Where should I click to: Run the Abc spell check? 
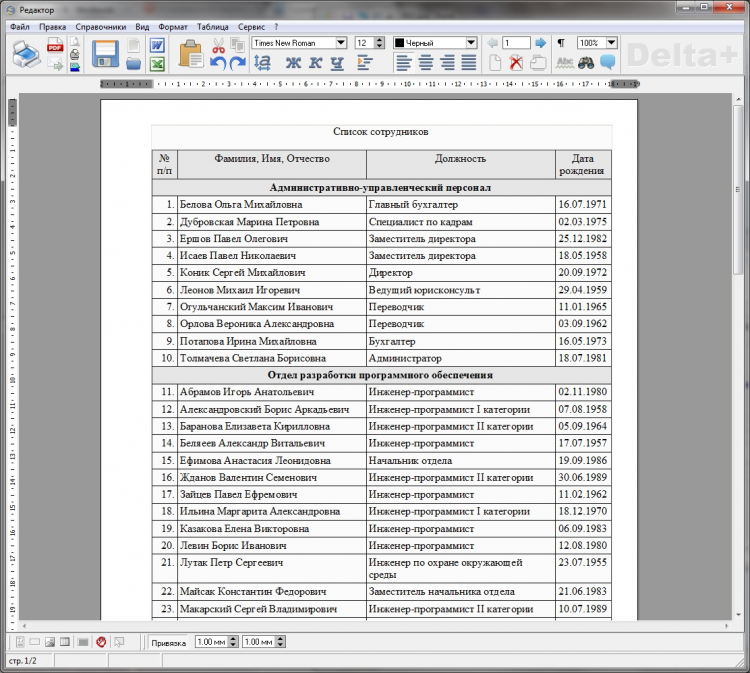[x=565, y=63]
